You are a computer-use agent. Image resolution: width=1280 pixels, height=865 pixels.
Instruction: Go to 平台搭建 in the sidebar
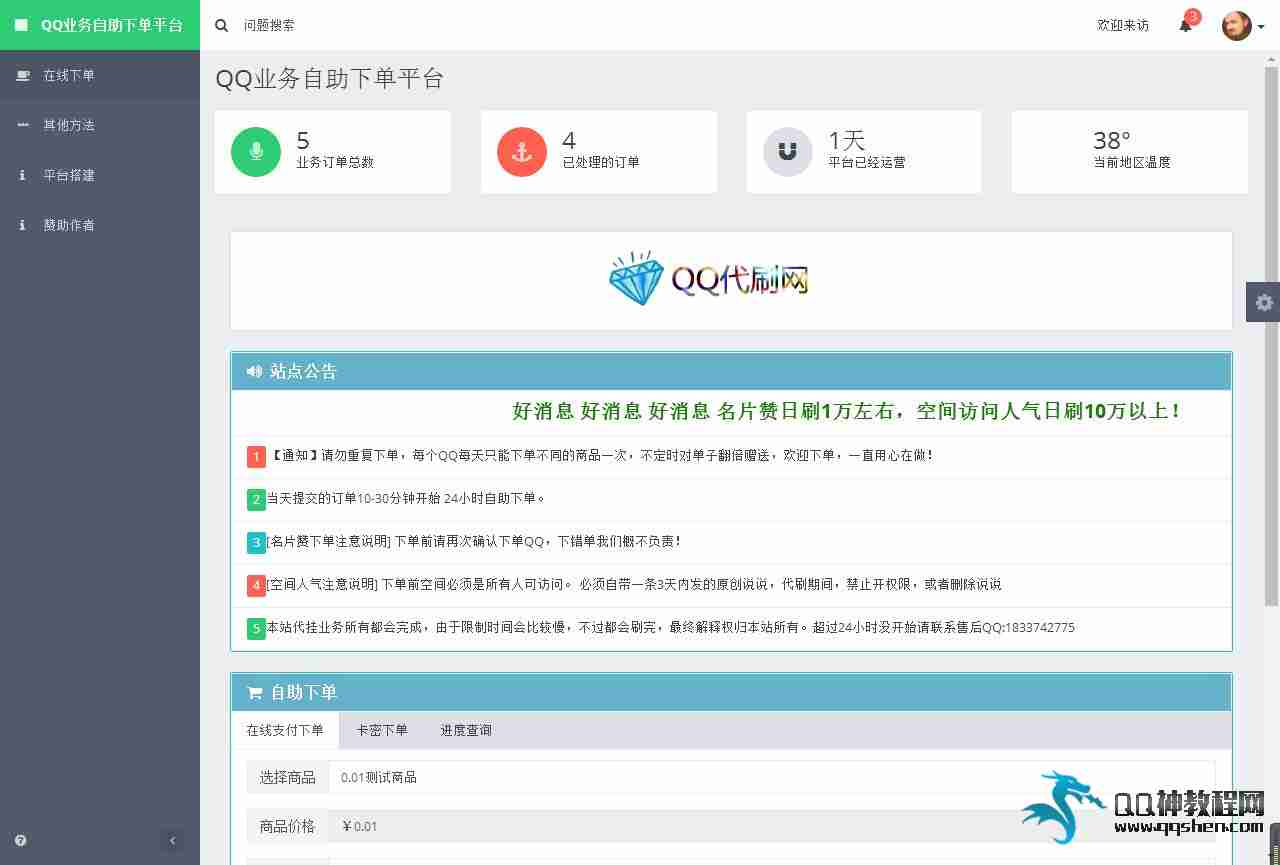click(69, 175)
